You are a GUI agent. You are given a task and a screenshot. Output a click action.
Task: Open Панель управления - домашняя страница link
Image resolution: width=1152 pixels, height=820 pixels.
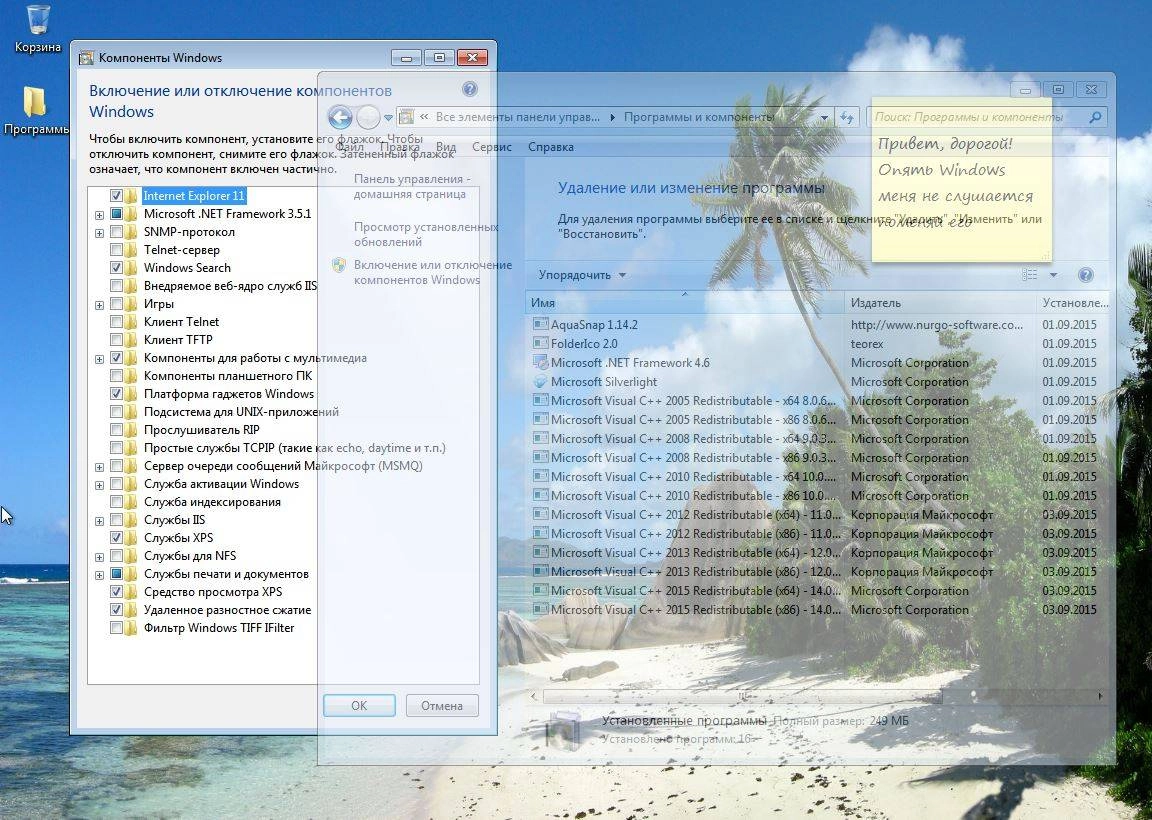click(411, 187)
